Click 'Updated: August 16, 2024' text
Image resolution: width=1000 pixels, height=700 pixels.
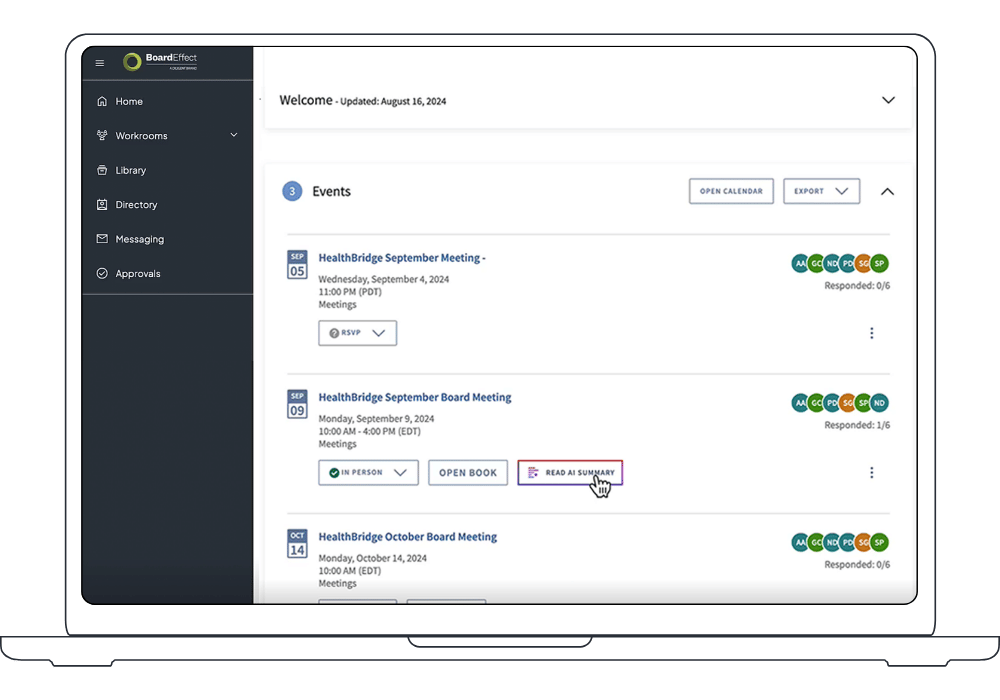coord(393,102)
